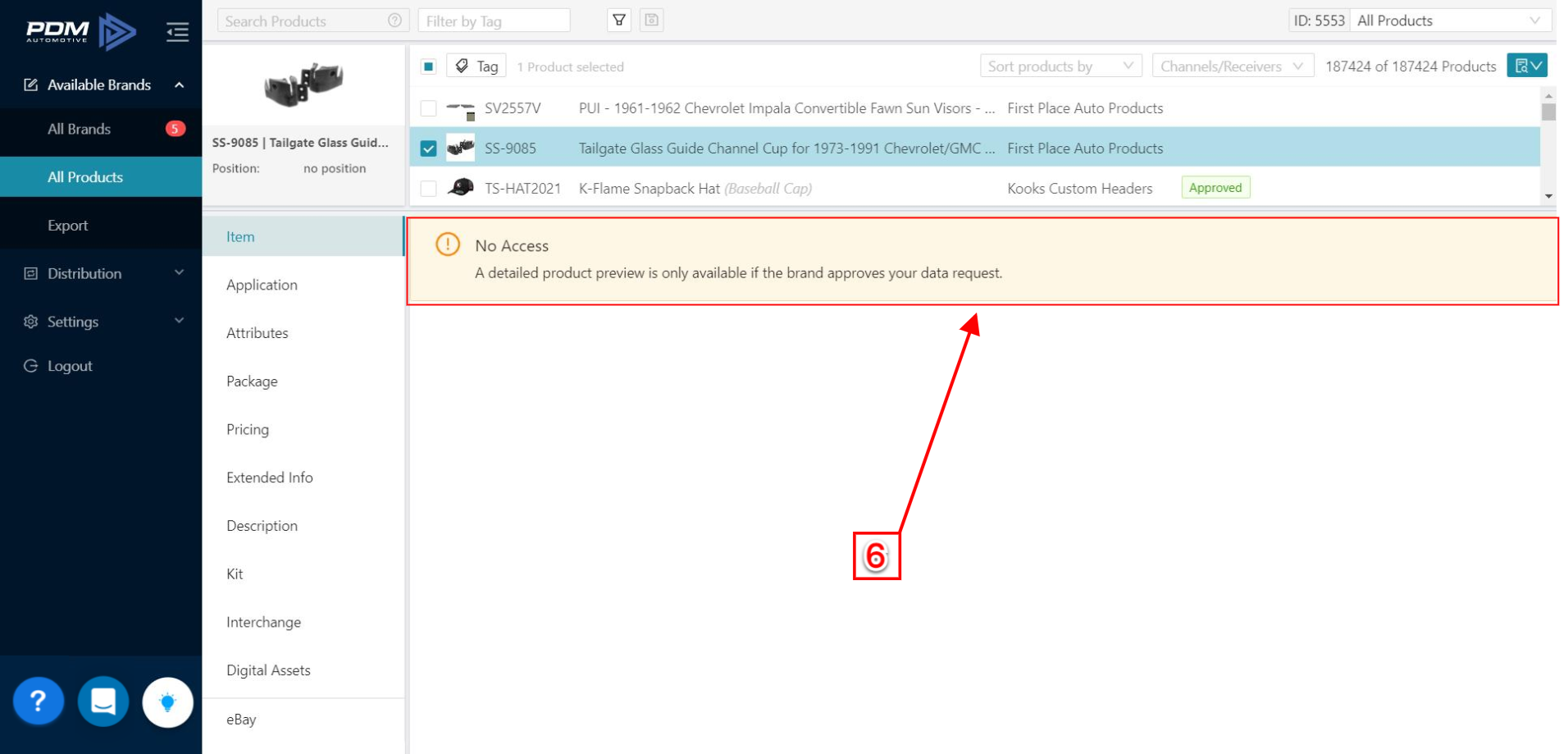Click the PDM Automotive logo
Screen dimensions: 1568x754
coord(80,32)
